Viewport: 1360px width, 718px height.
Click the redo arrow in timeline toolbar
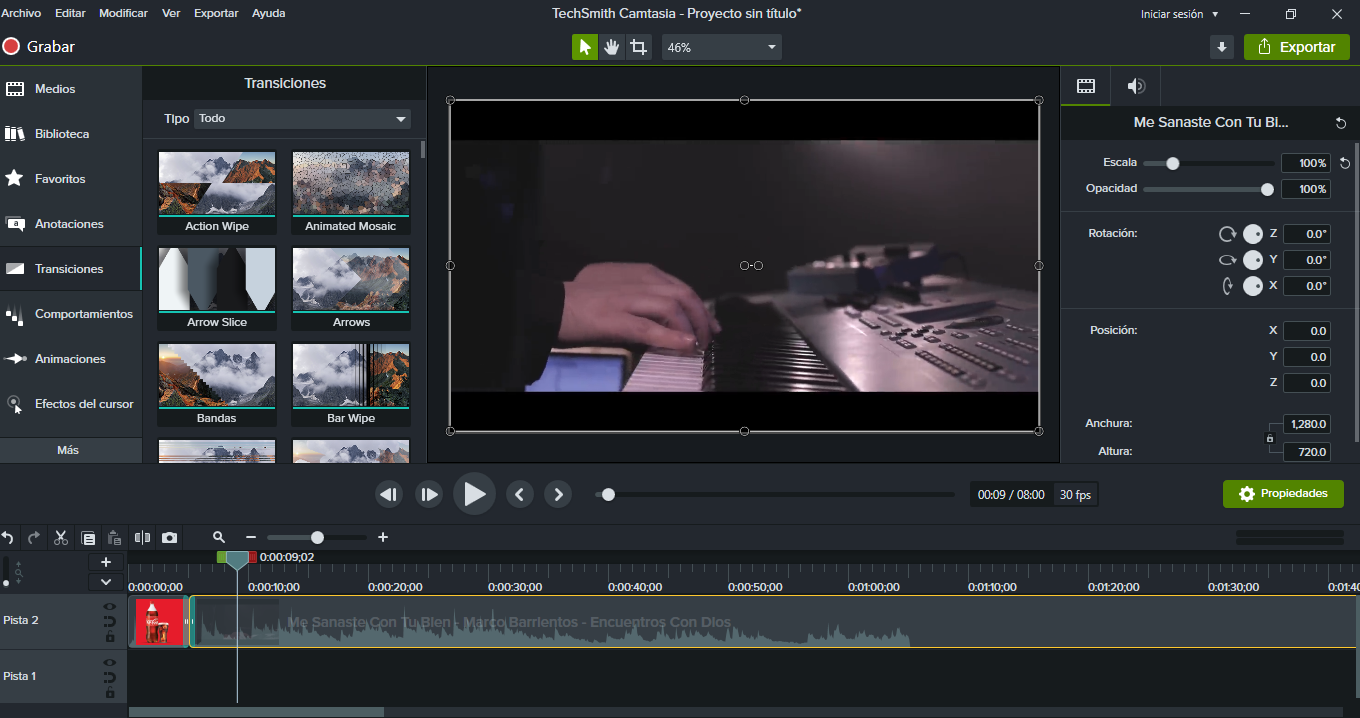pos(34,538)
